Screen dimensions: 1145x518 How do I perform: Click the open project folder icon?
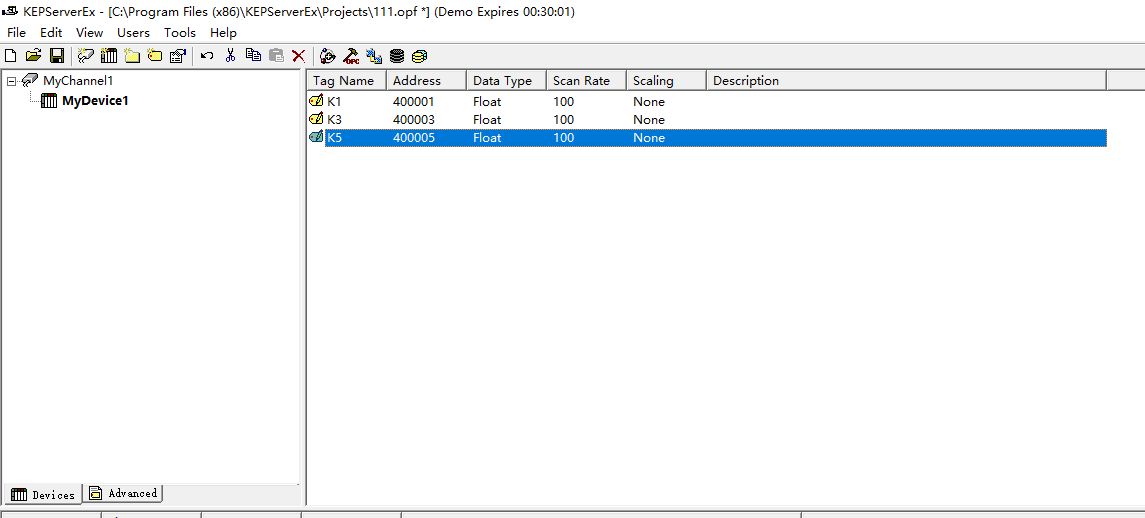coord(33,56)
